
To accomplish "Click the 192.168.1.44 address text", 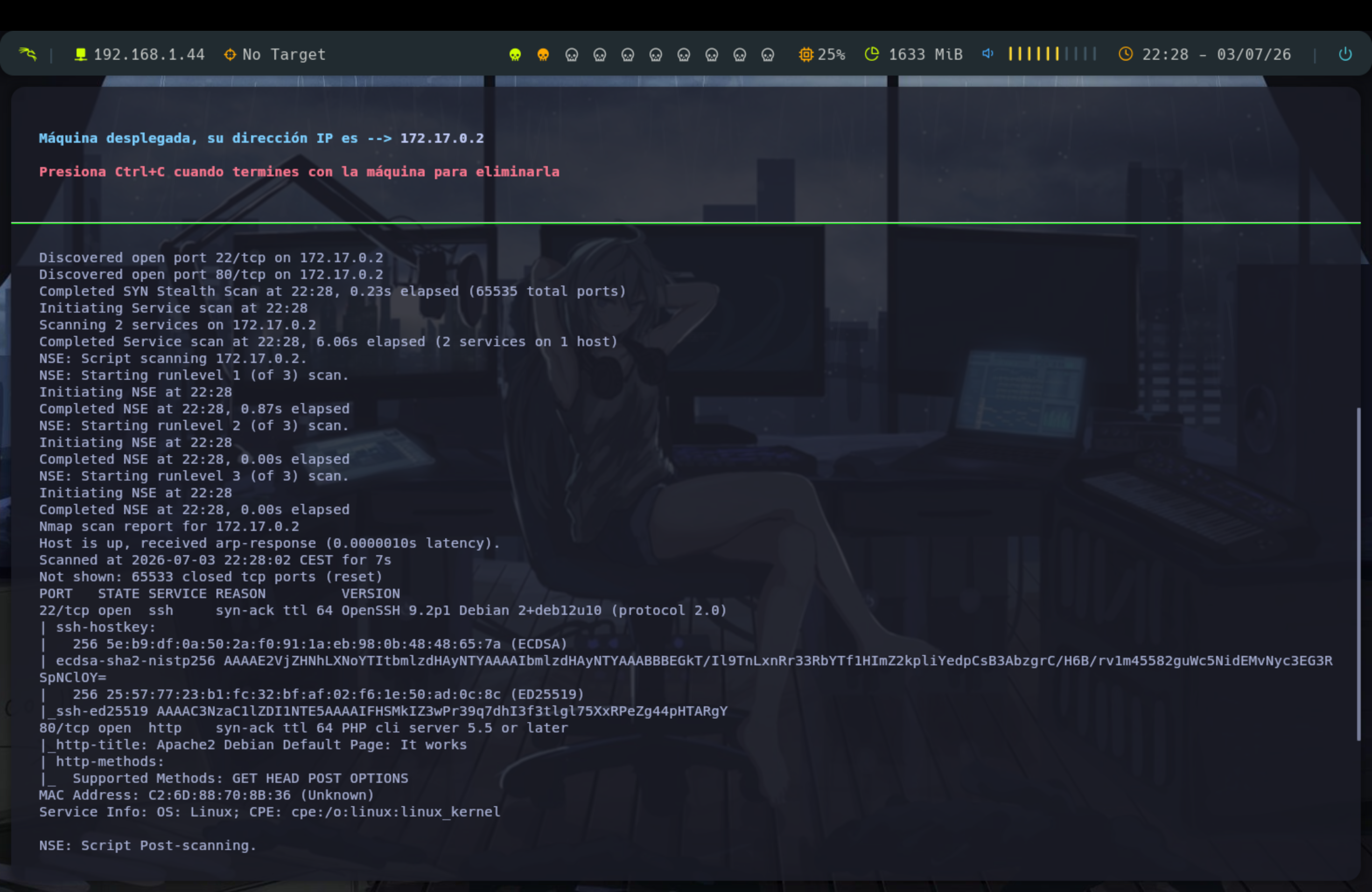I will tap(149, 55).
